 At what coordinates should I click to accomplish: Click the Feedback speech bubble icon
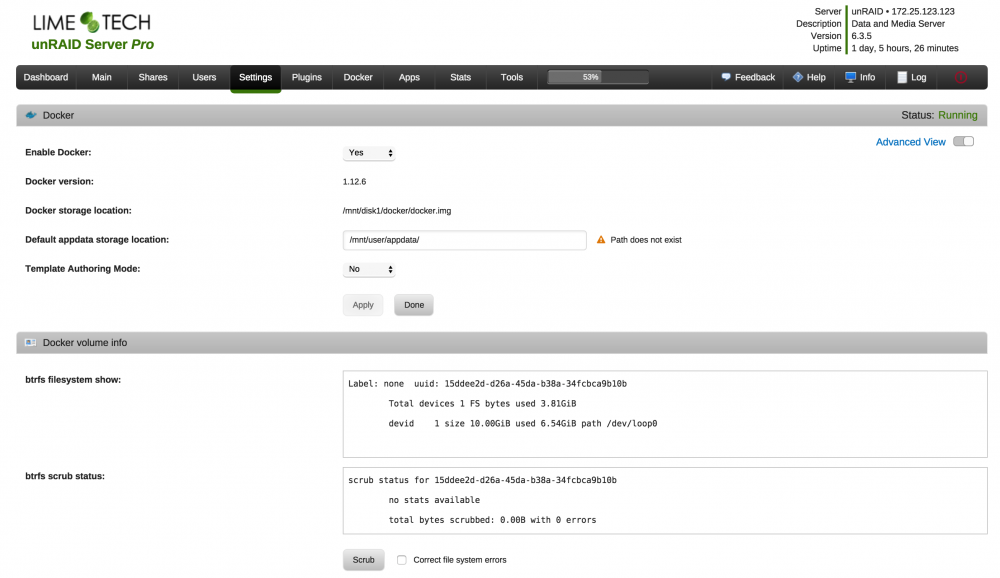[726, 77]
